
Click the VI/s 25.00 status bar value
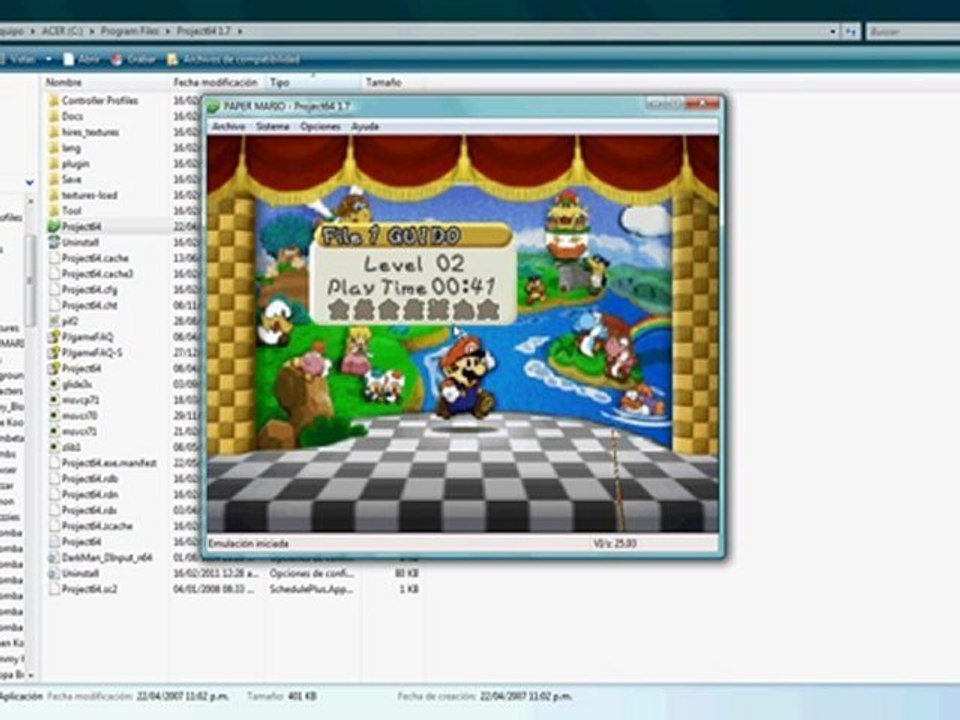[615, 543]
